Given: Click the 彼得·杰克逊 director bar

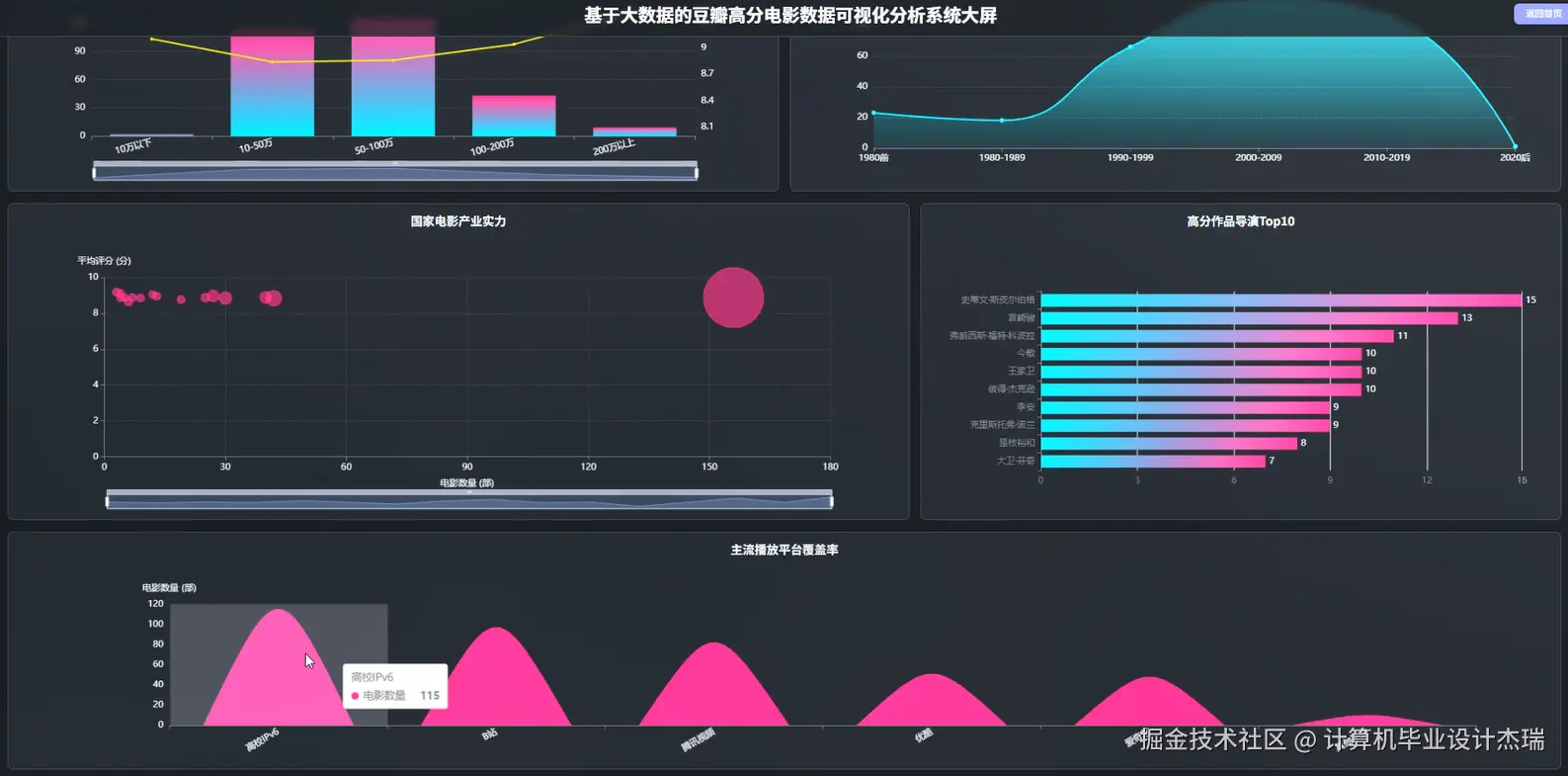Looking at the screenshot, I should pos(1201,388).
